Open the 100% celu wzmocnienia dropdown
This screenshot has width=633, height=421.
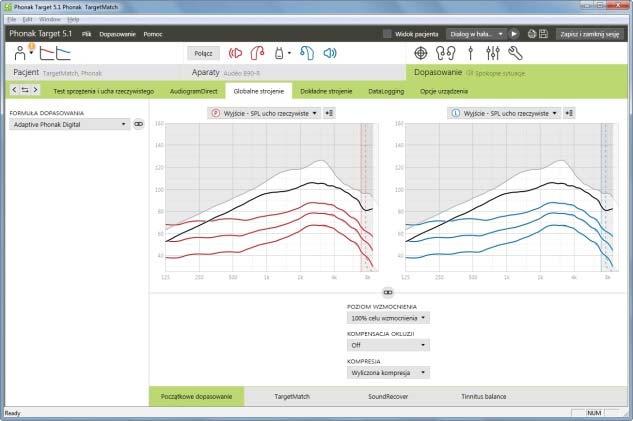[x=388, y=318]
